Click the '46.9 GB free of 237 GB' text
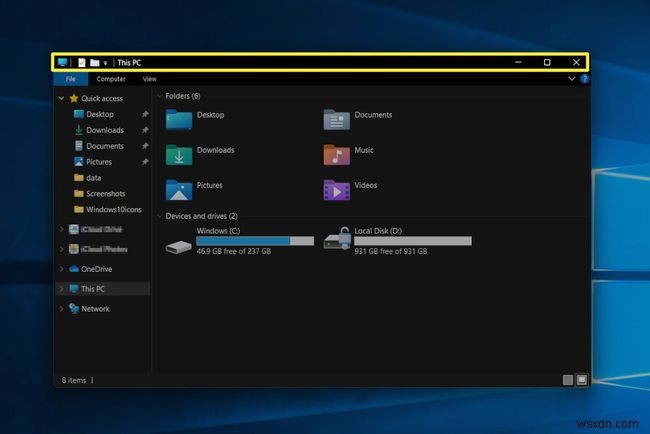The width and height of the screenshot is (650, 434). click(x=234, y=251)
